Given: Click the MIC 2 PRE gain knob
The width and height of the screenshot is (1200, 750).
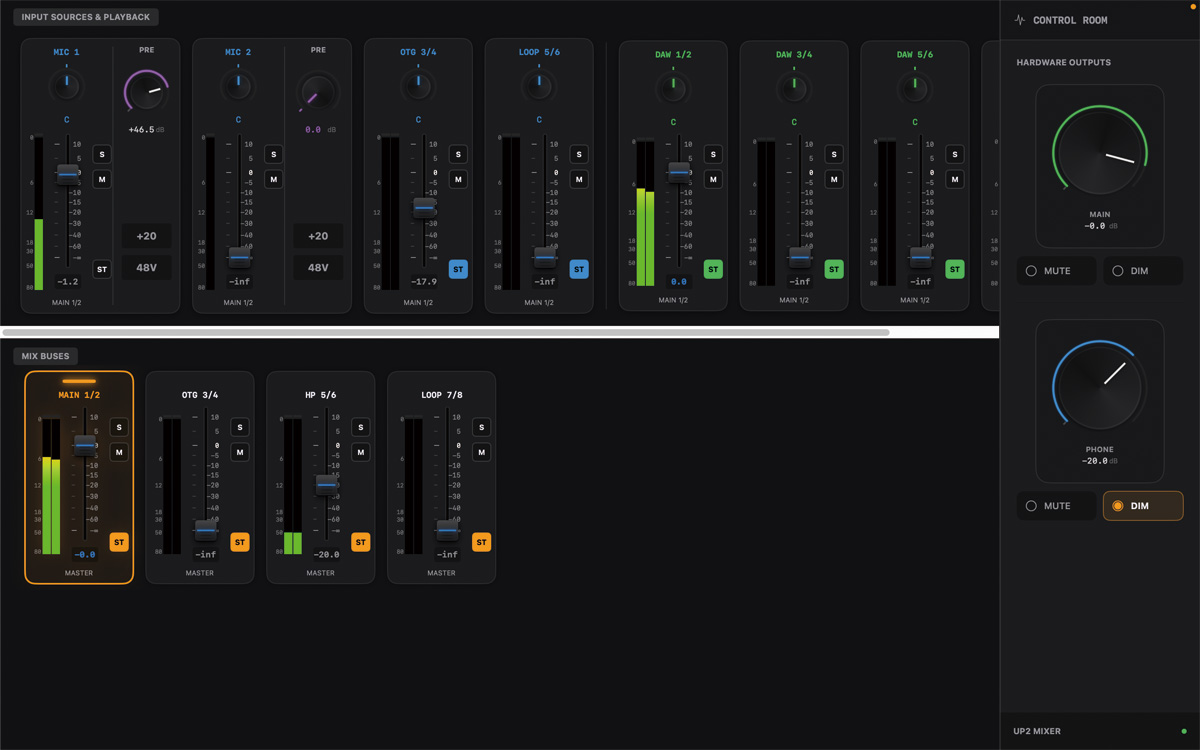Looking at the screenshot, I should (x=318, y=94).
